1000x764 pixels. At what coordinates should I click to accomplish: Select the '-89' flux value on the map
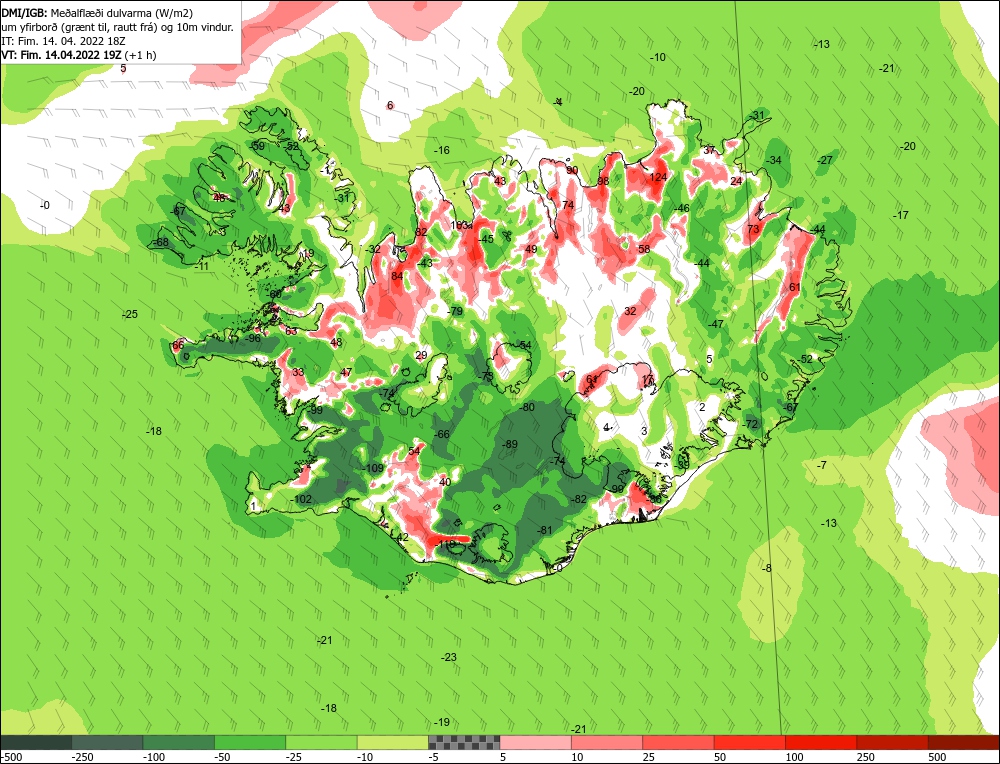tap(510, 444)
